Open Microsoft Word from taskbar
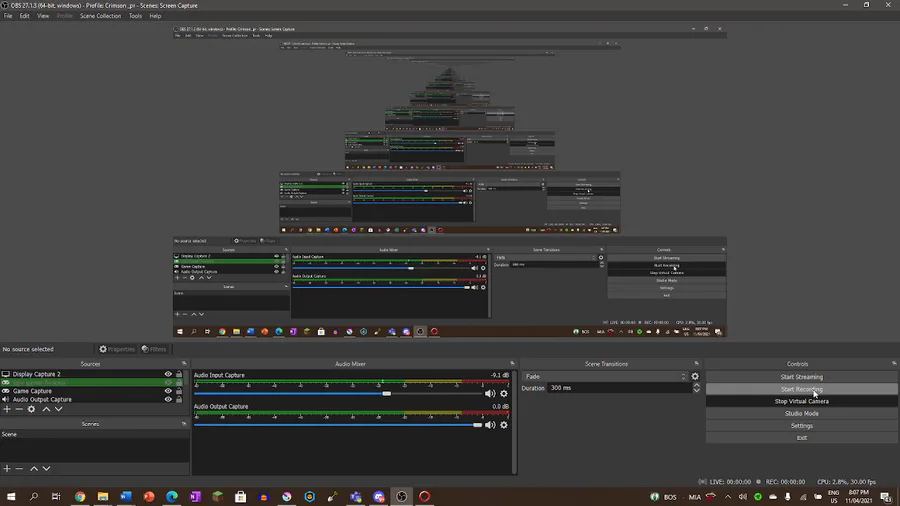The width and height of the screenshot is (900, 506). click(126, 496)
